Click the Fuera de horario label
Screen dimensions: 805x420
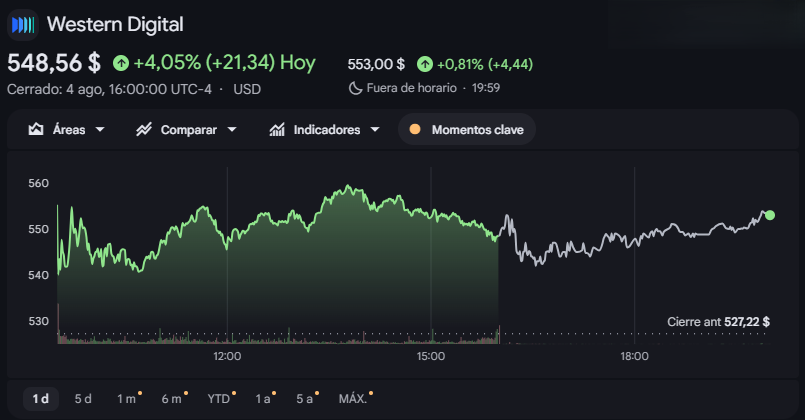[411, 88]
